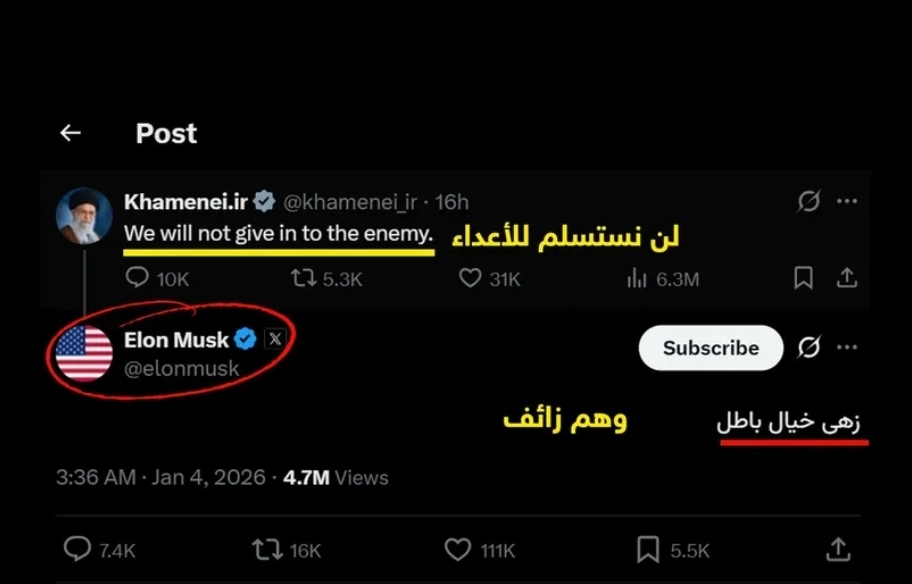Reply to Elon Musk's post with 7.4K replies
Image resolution: width=912 pixels, height=584 pixels.
pyautogui.click(x=78, y=548)
